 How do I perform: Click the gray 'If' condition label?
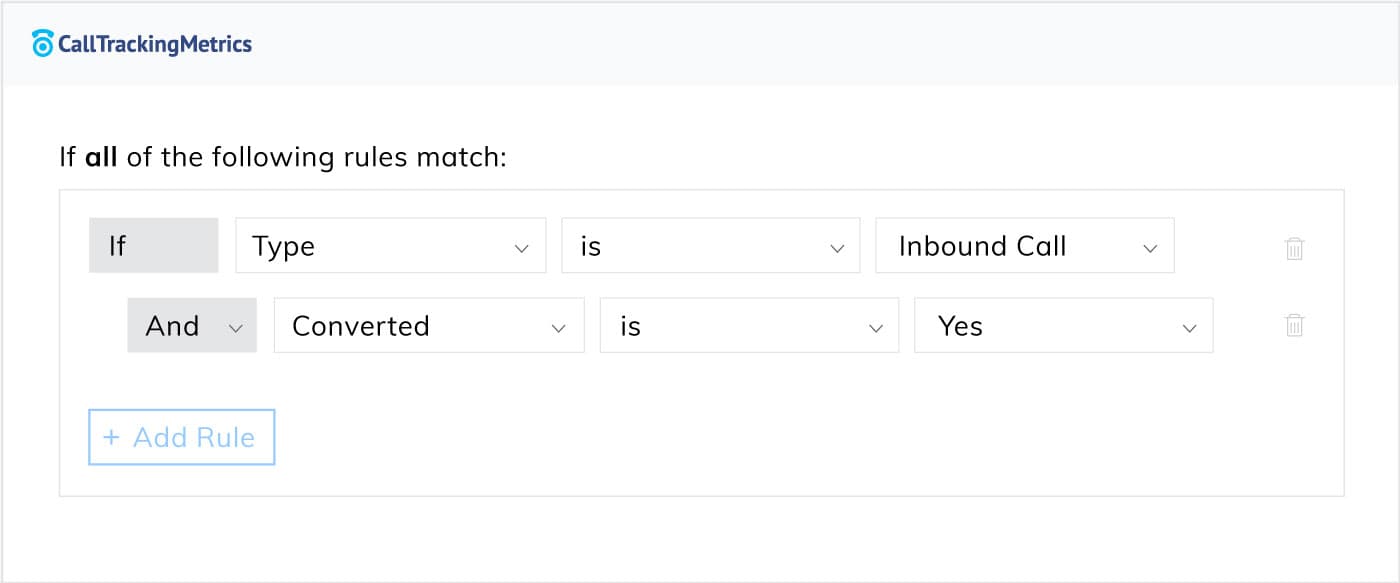[153, 246]
